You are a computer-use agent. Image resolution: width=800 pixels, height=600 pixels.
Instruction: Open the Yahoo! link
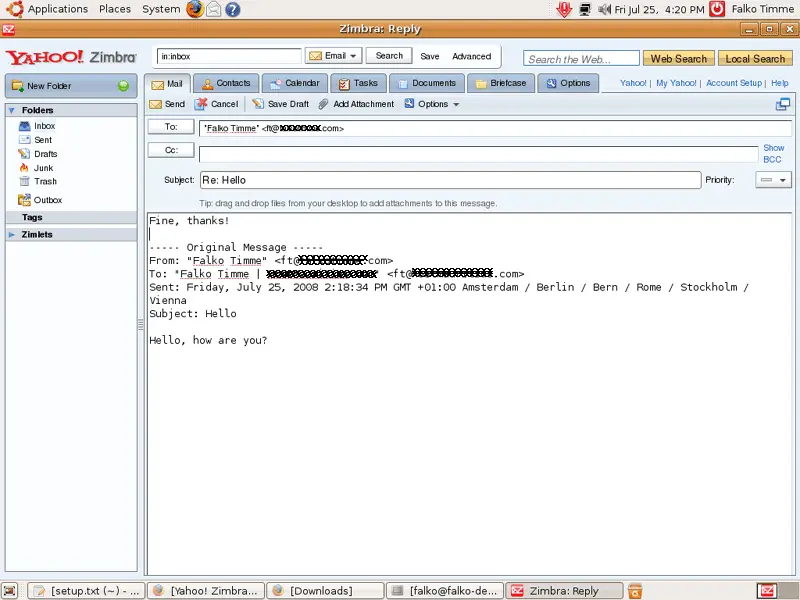(x=633, y=83)
